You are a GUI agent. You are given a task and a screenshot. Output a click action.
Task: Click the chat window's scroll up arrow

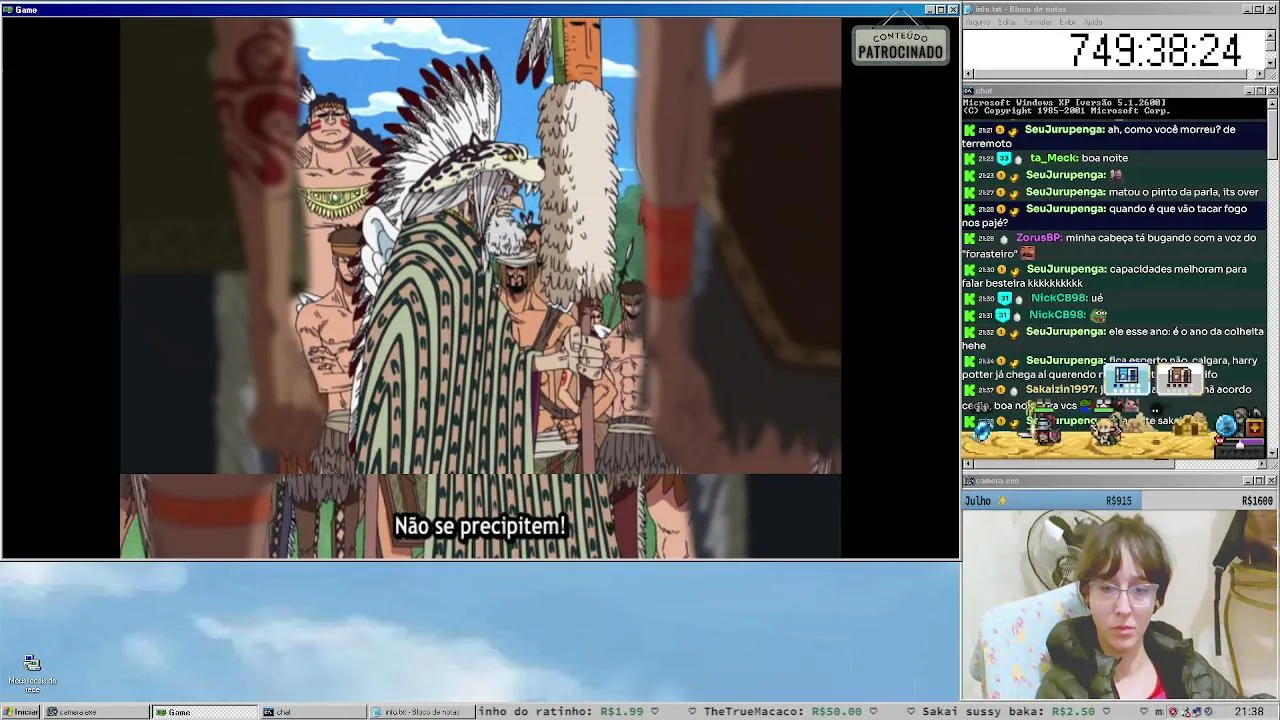click(x=1271, y=102)
